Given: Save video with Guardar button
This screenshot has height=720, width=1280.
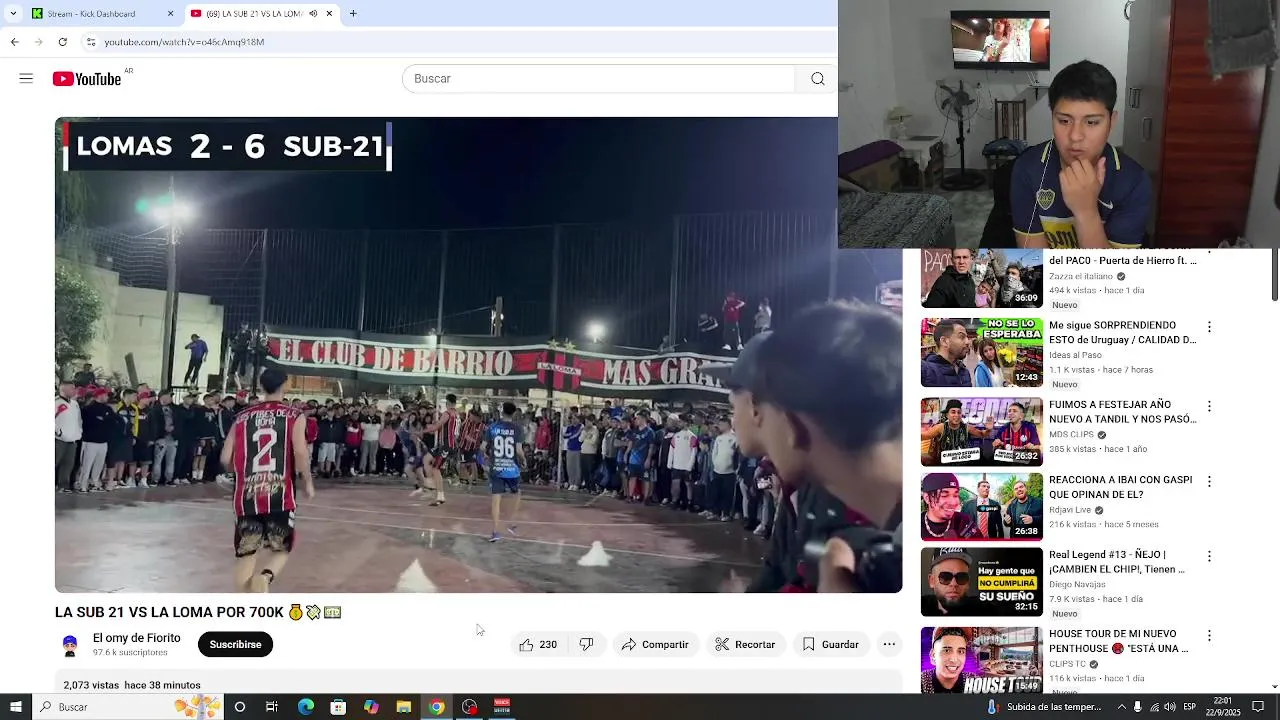Looking at the screenshot, I should 831,645.
